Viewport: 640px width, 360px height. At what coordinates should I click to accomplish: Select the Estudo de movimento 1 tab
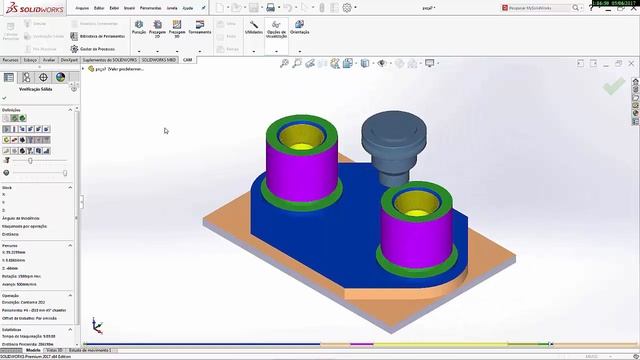90,350
